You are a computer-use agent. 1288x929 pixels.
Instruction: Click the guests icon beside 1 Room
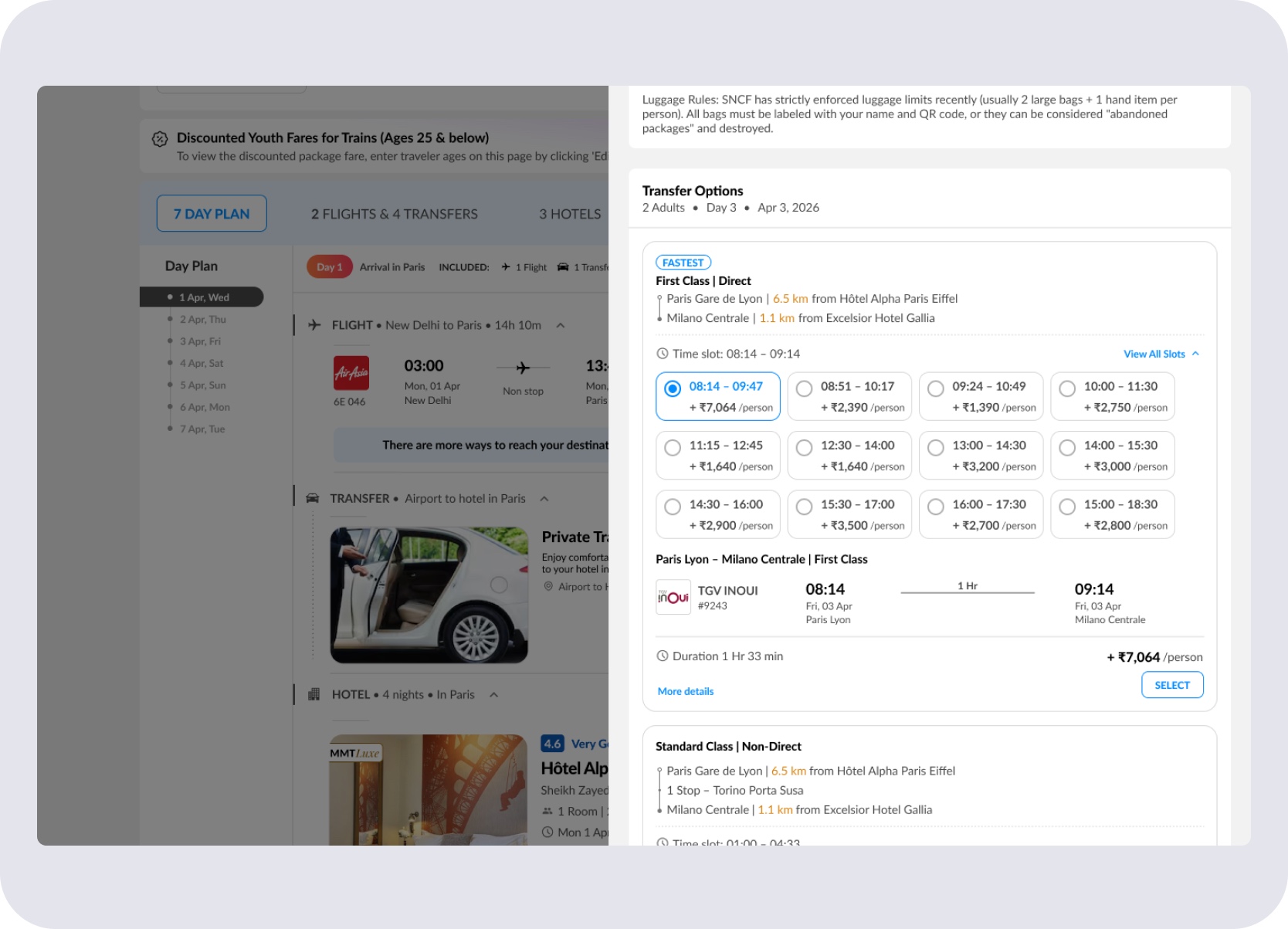click(547, 812)
